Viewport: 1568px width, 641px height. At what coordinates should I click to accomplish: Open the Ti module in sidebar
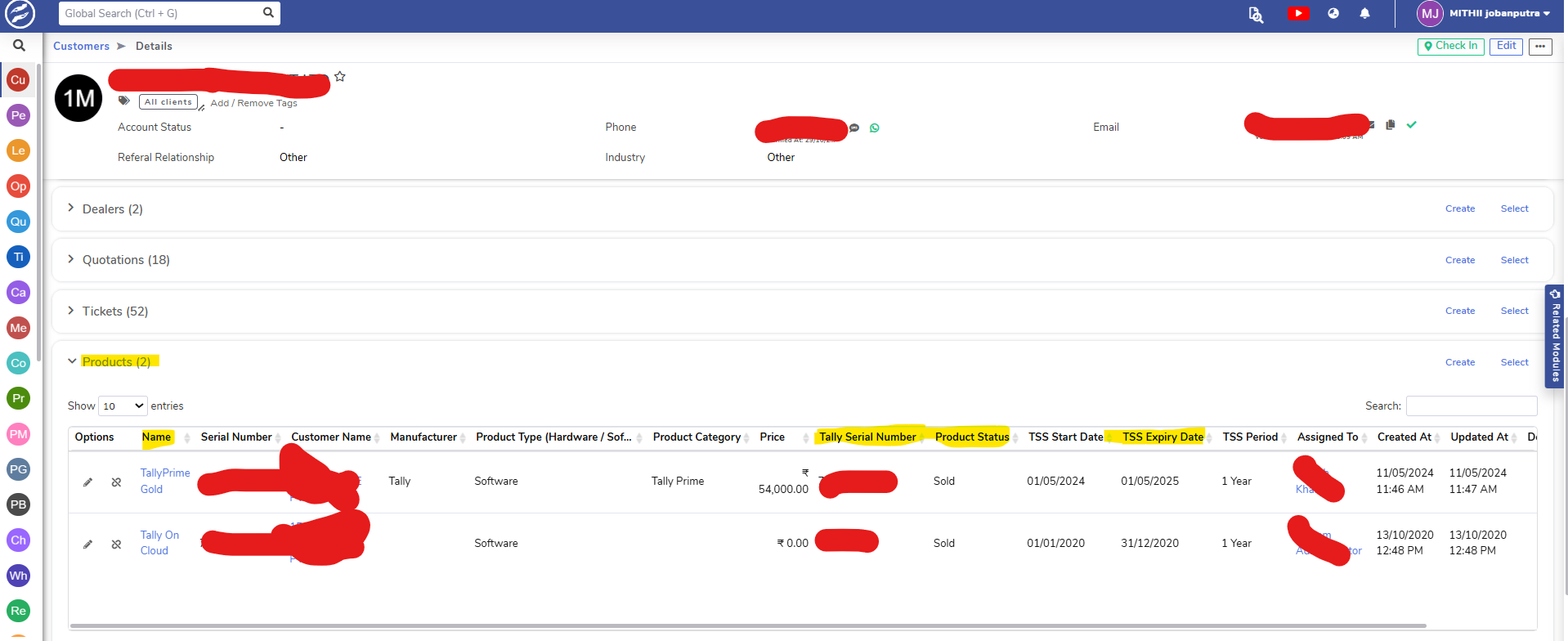[x=18, y=257]
